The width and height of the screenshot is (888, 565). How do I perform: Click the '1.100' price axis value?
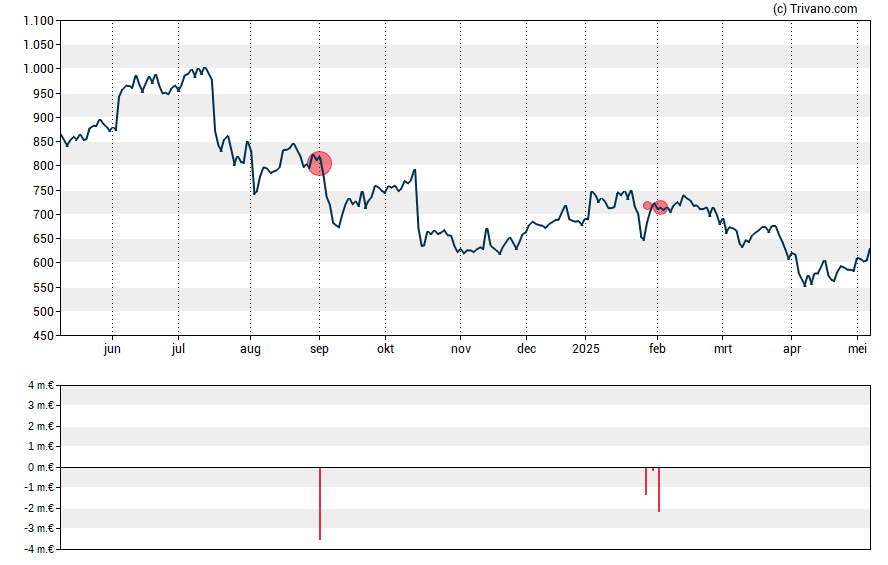pyautogui.click(x=39, y=21)
